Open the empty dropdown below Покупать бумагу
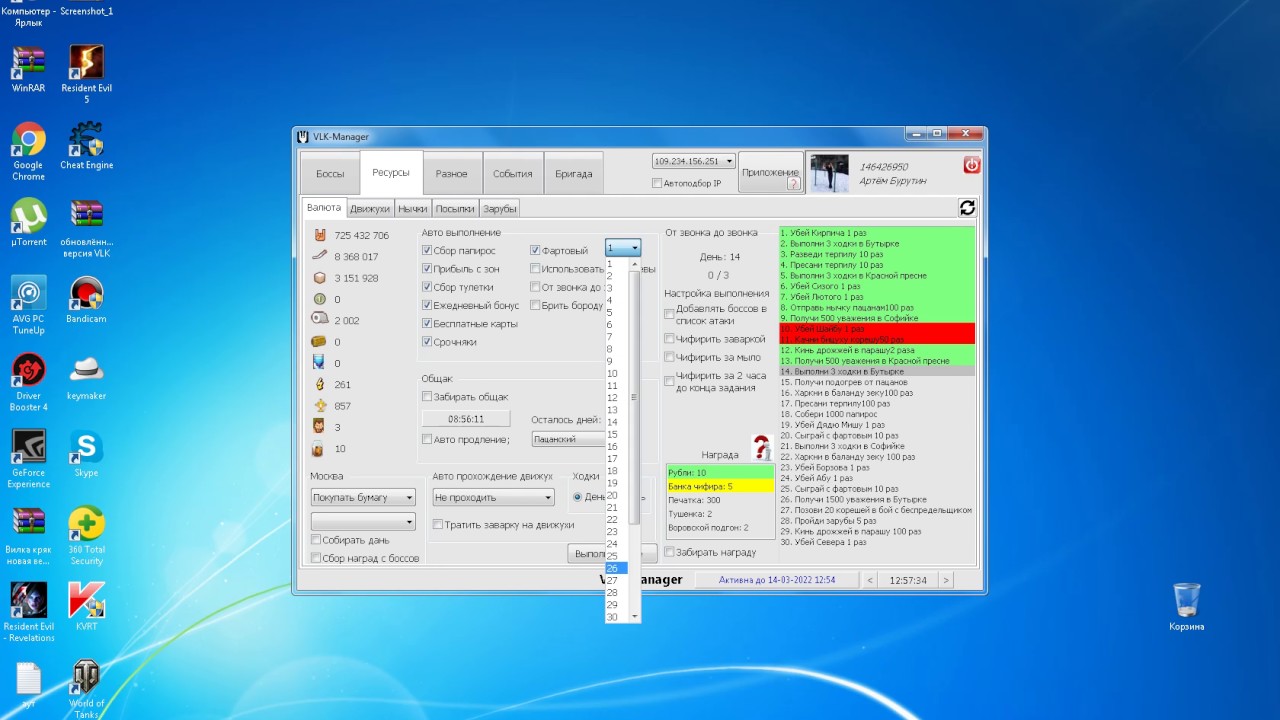The image size is (1280, 720). point(363,522)
